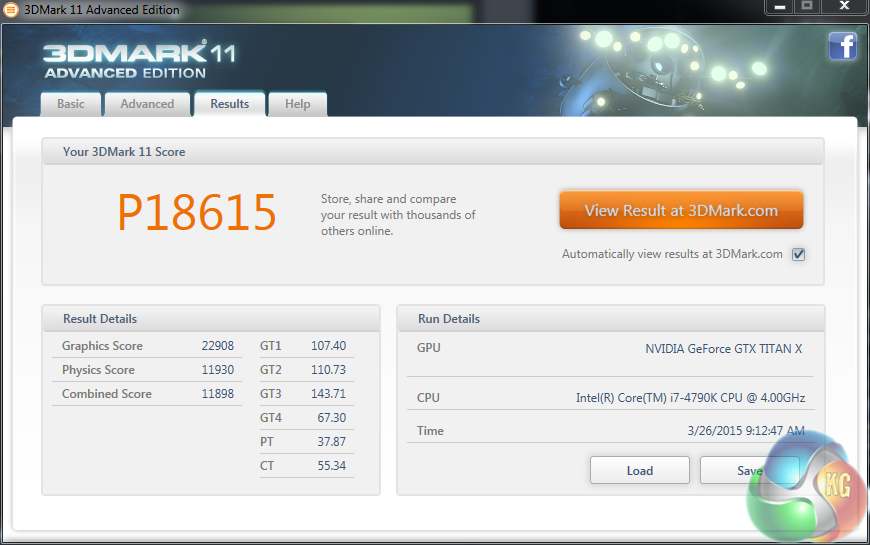Image resolution: width=870 pixels, height=545 pixels.
Task: Open the Help tab
Action: tap(297, 104)
